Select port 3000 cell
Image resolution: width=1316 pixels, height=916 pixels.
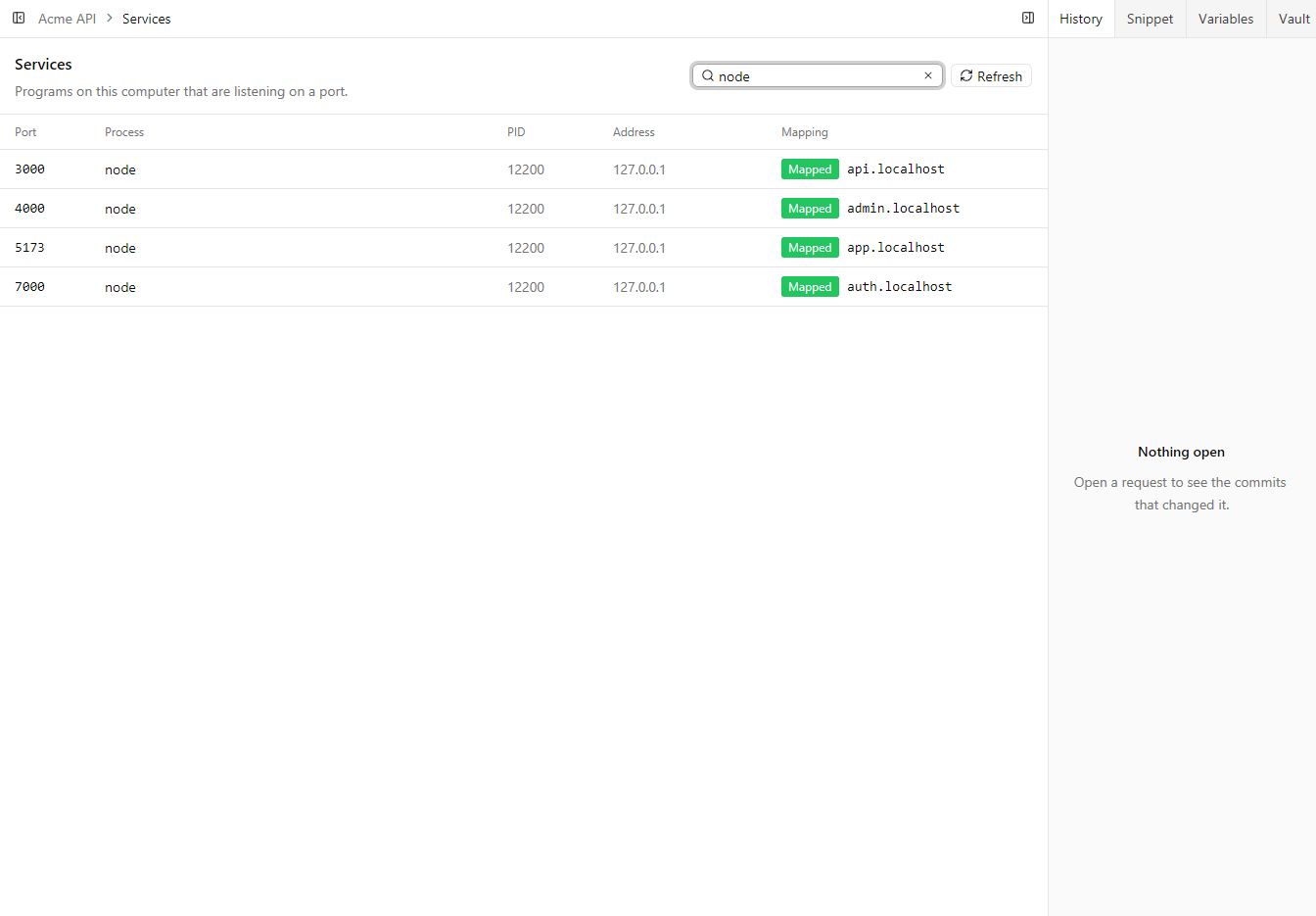29,169
